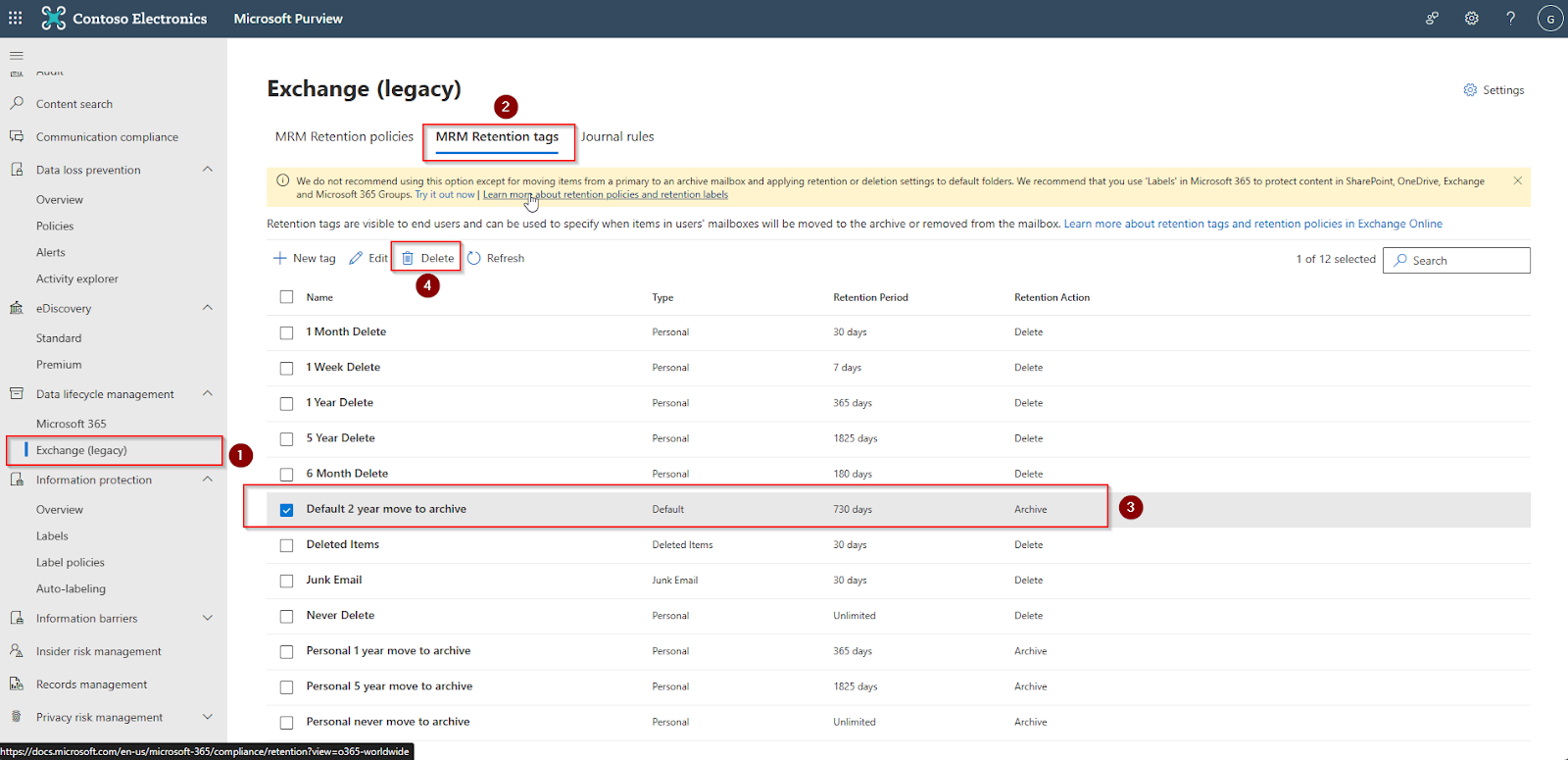Image resolution: width=1568 pixels, height=760 pixels.
Task: Click the Delete trash button
Action: pos(428,258)
